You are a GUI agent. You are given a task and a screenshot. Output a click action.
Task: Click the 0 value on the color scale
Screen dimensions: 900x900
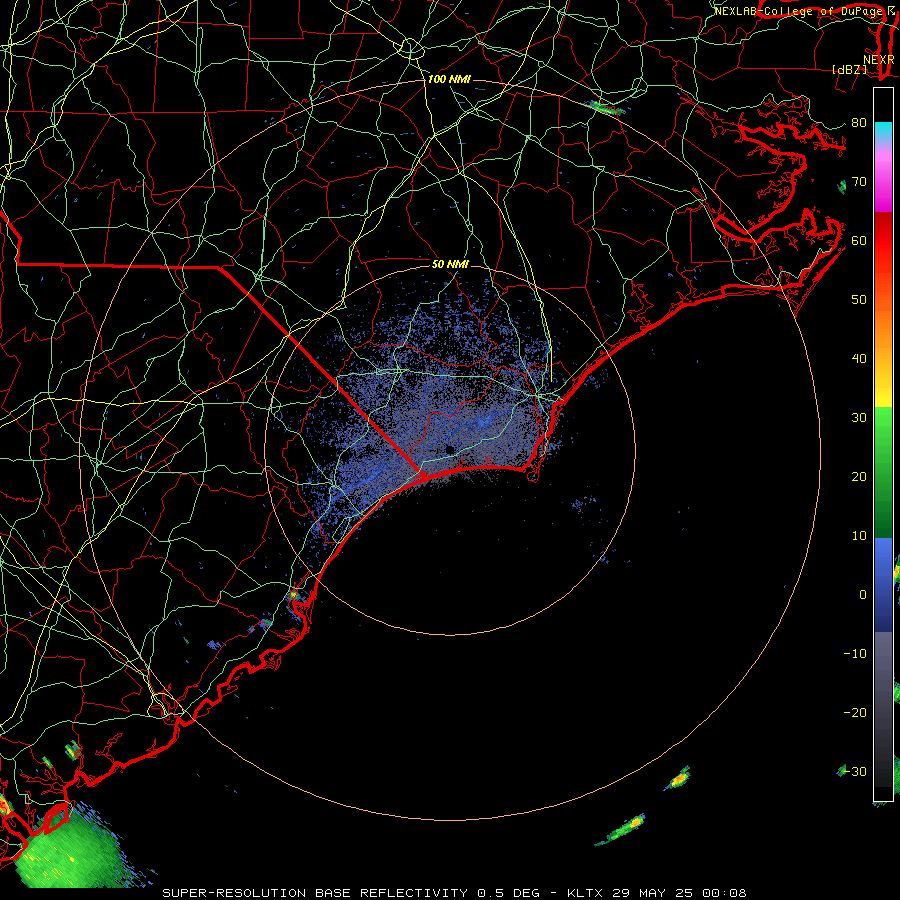pyautogui.click(x=863, y=595)
